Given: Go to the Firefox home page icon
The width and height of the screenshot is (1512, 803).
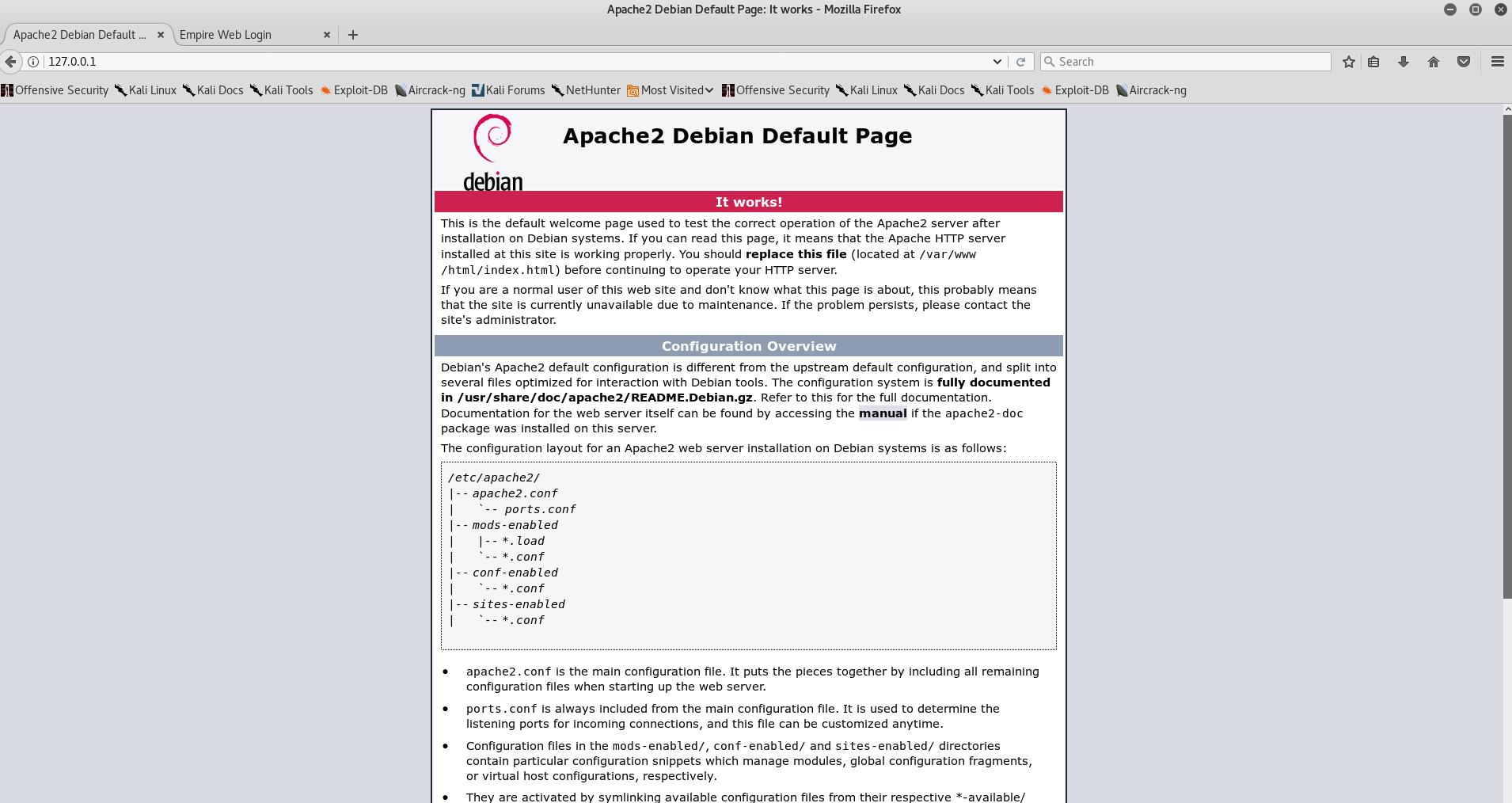Looking at the screenshot, I should pyautogui.click(x=1434, y=62).
